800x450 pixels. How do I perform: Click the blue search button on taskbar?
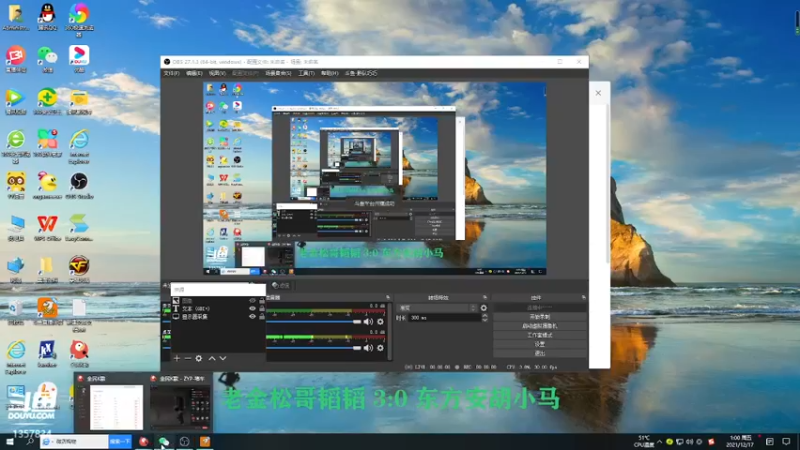tap(120, 441)
